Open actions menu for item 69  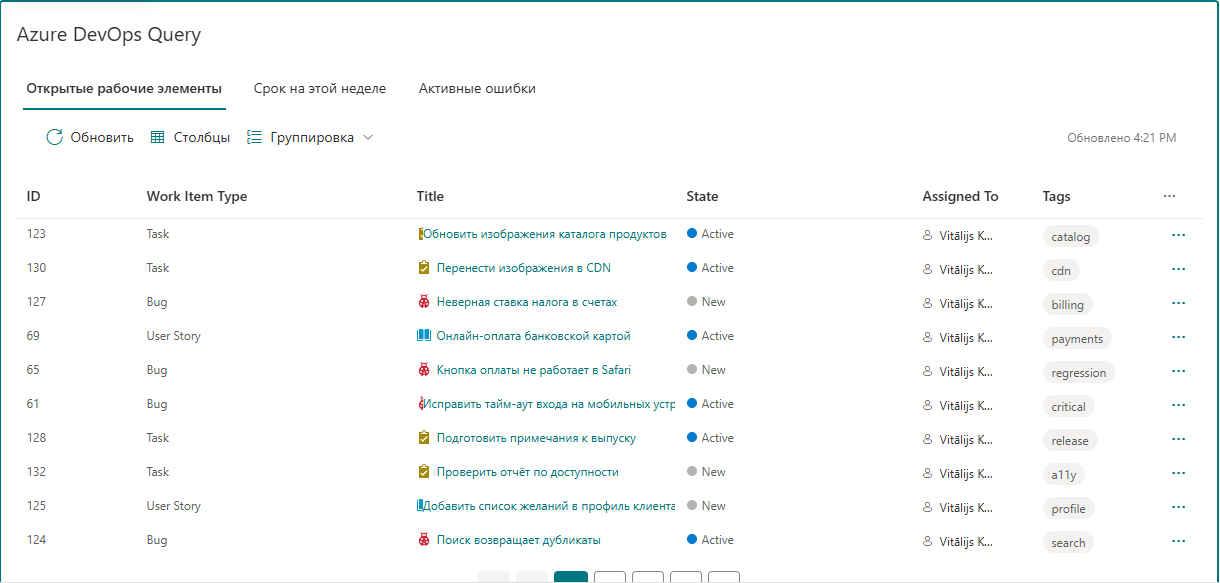(x=1178, y=336)
